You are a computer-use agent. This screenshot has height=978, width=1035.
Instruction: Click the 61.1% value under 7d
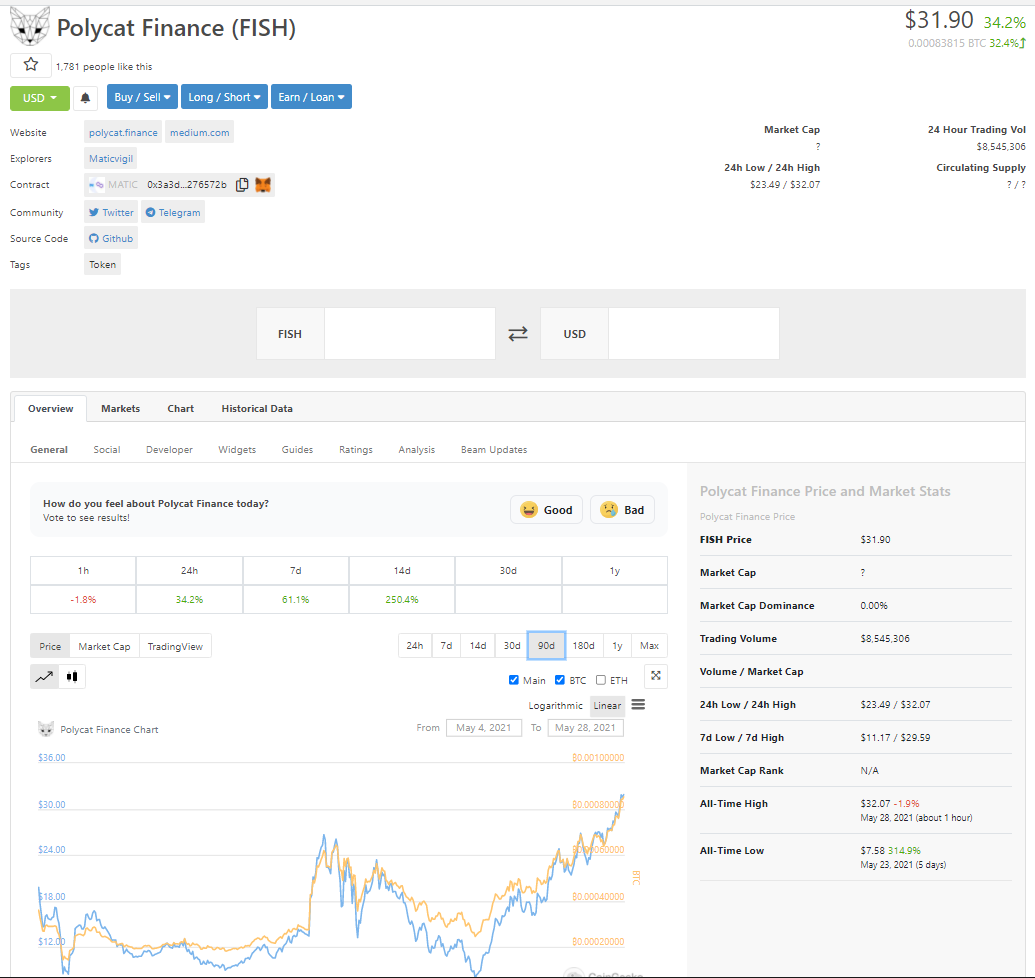pyautogui.click(x=296, y=599)
